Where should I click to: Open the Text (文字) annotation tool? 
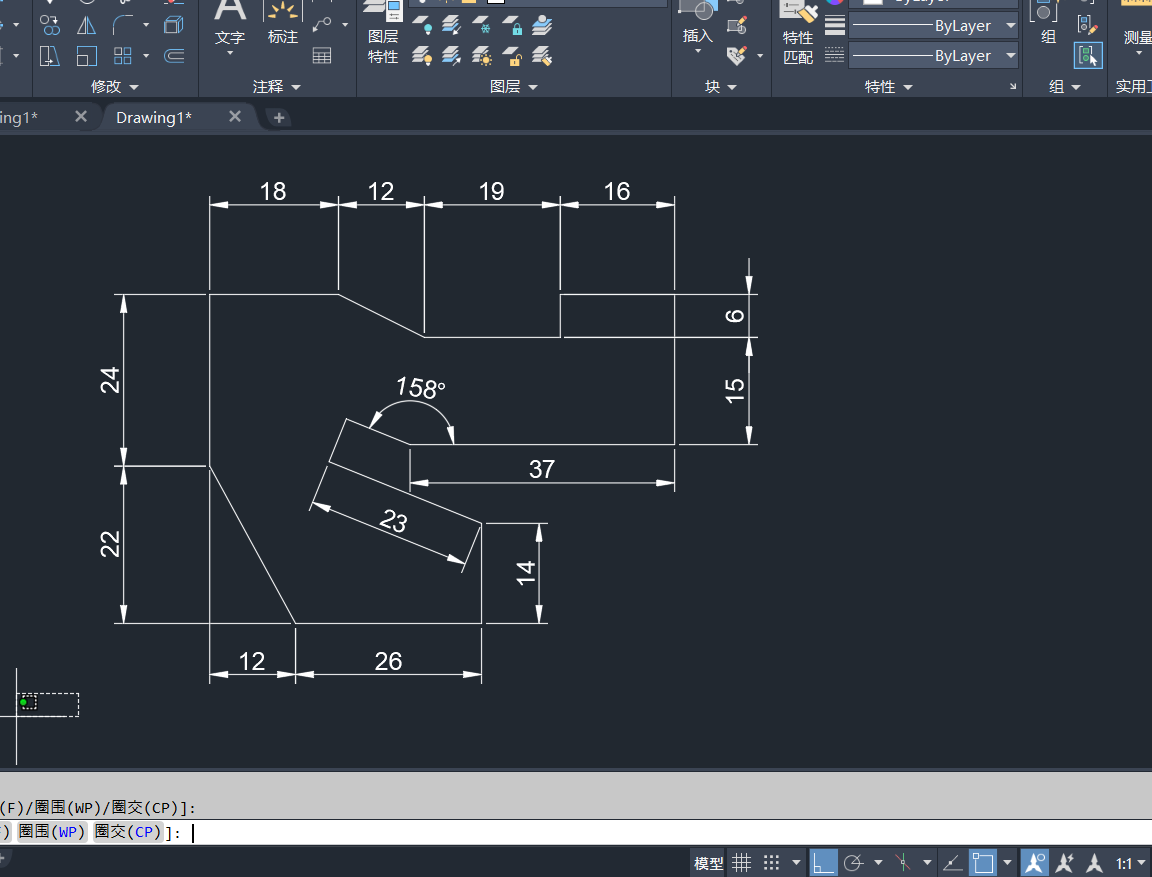point(230,25)
